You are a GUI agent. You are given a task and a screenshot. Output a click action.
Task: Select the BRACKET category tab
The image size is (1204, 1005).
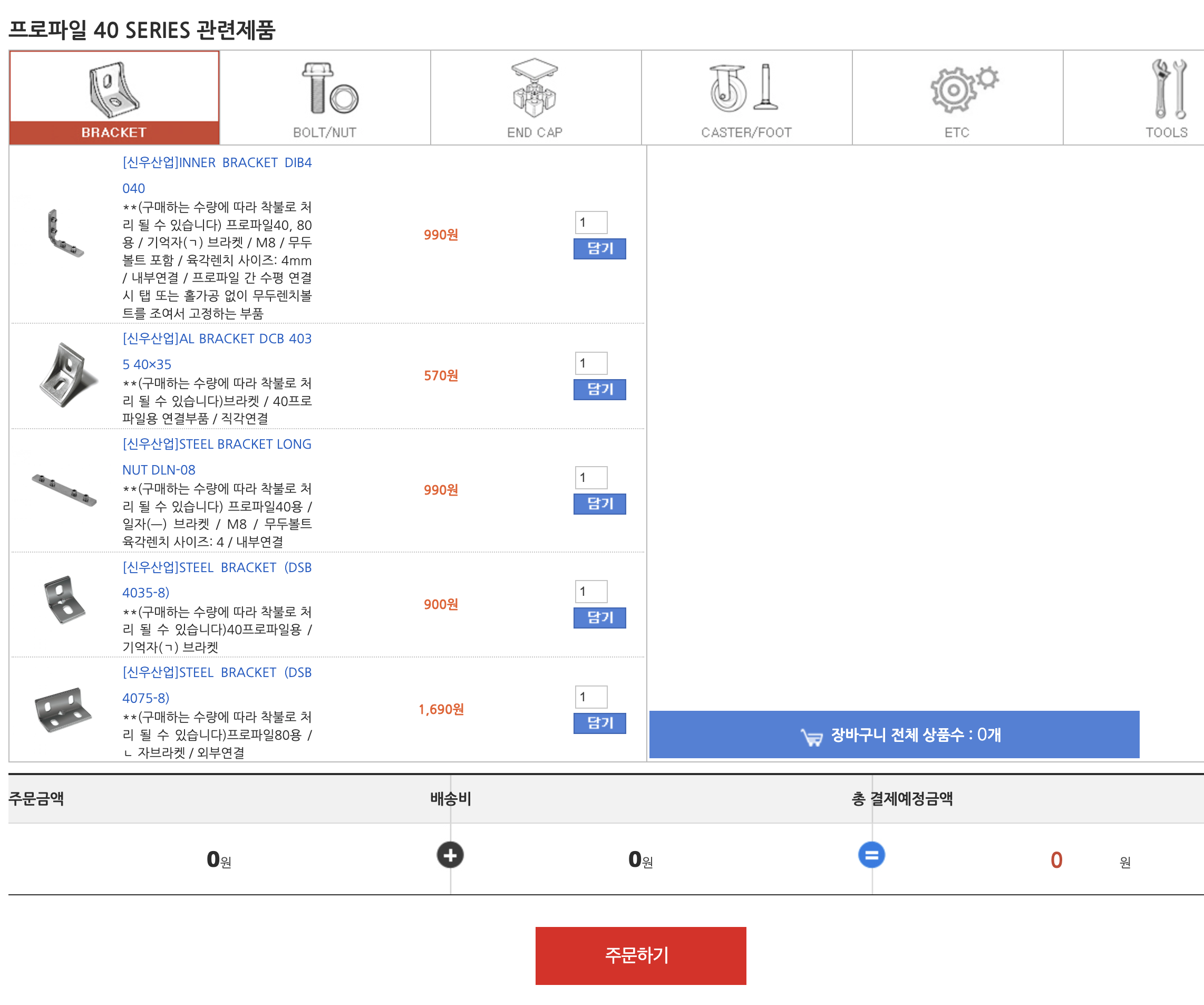114,98
